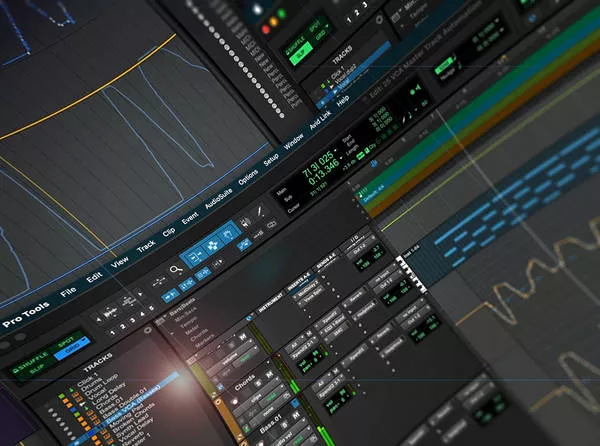This screenshot has width=600, height=446.
Task: Mute the Chords track with M button
Action: 269,375
